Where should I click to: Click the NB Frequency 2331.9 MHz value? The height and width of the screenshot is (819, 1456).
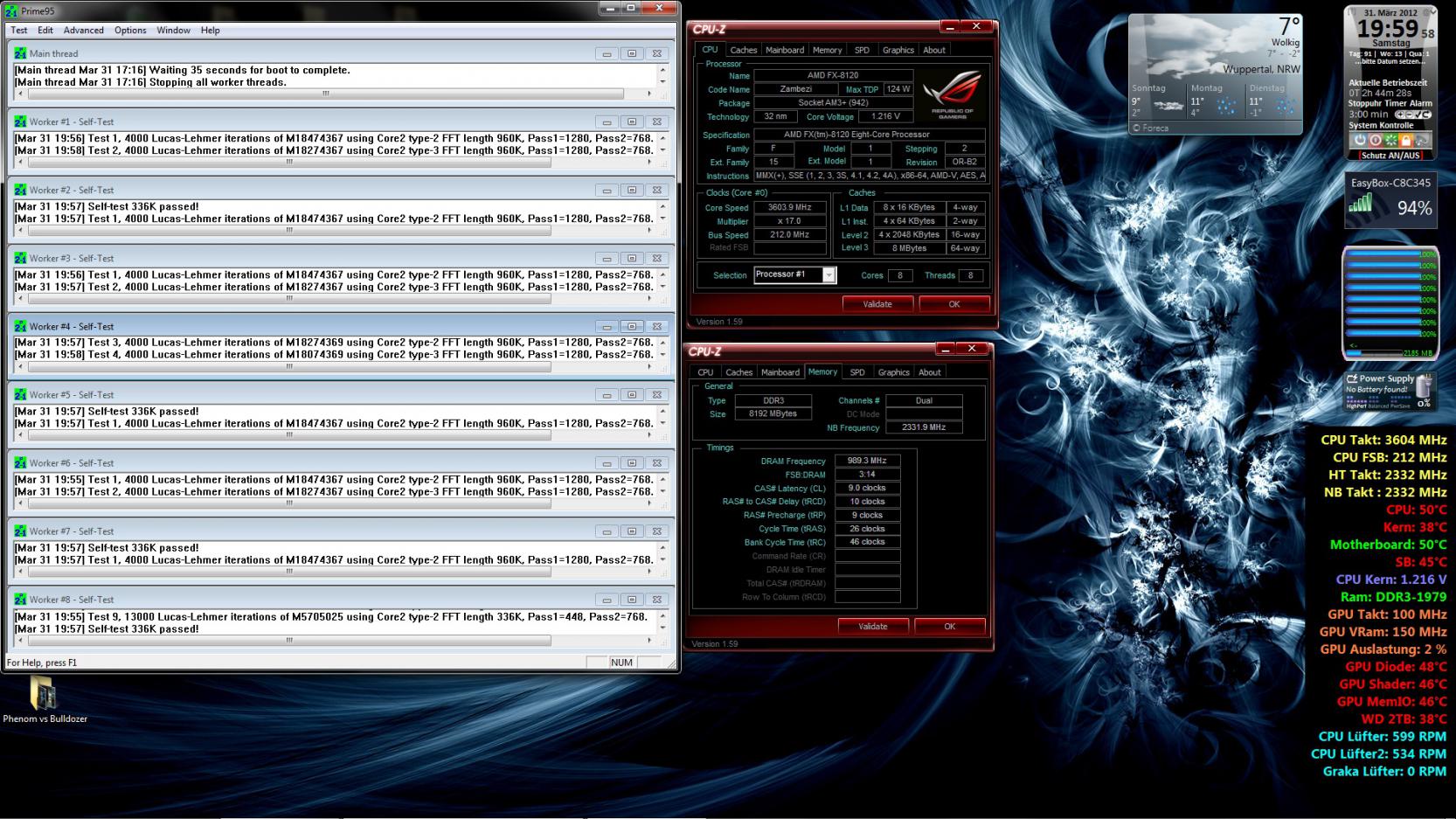924,428
